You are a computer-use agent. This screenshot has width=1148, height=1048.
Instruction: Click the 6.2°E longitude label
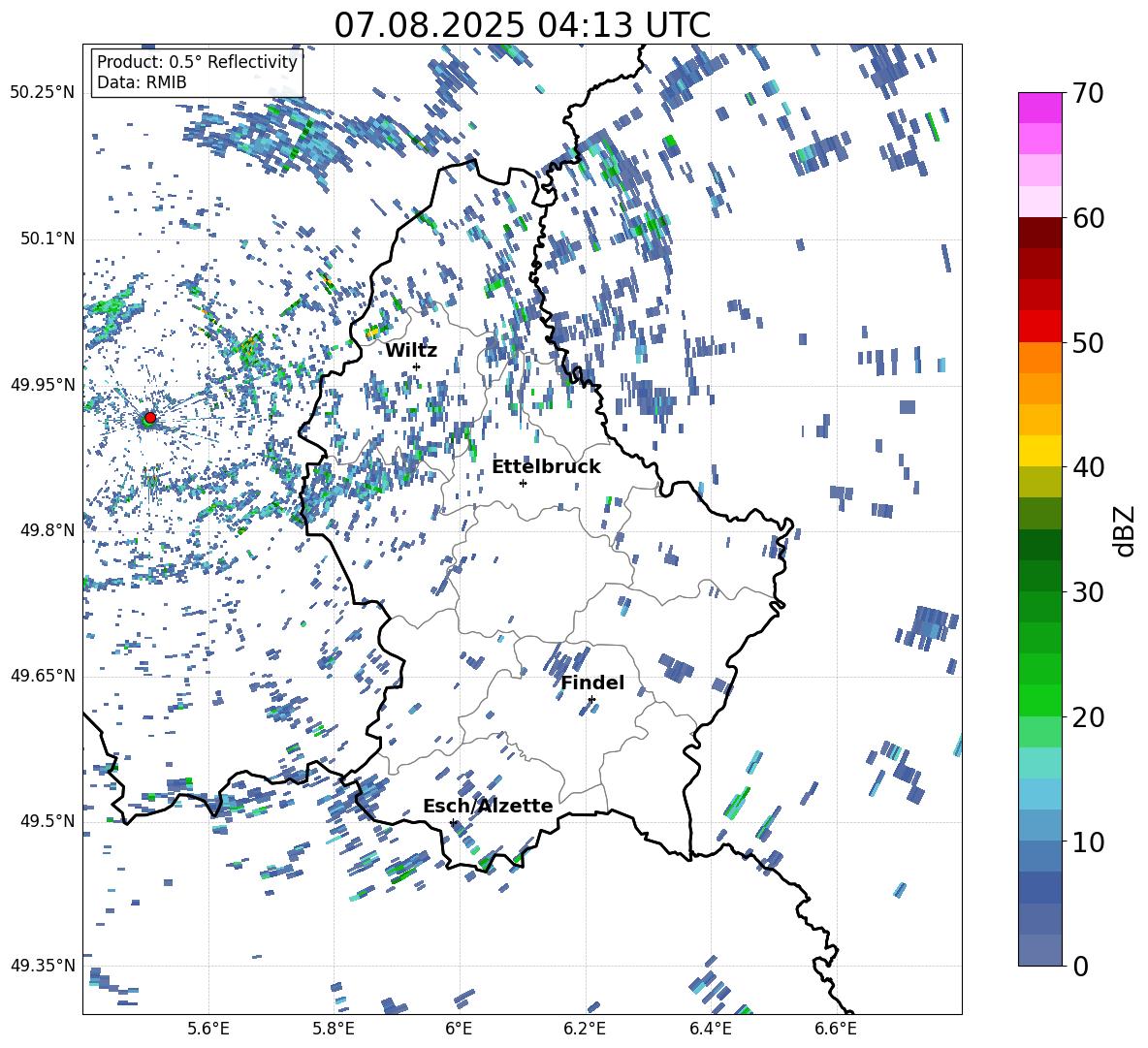click(x=585, y=1029)
